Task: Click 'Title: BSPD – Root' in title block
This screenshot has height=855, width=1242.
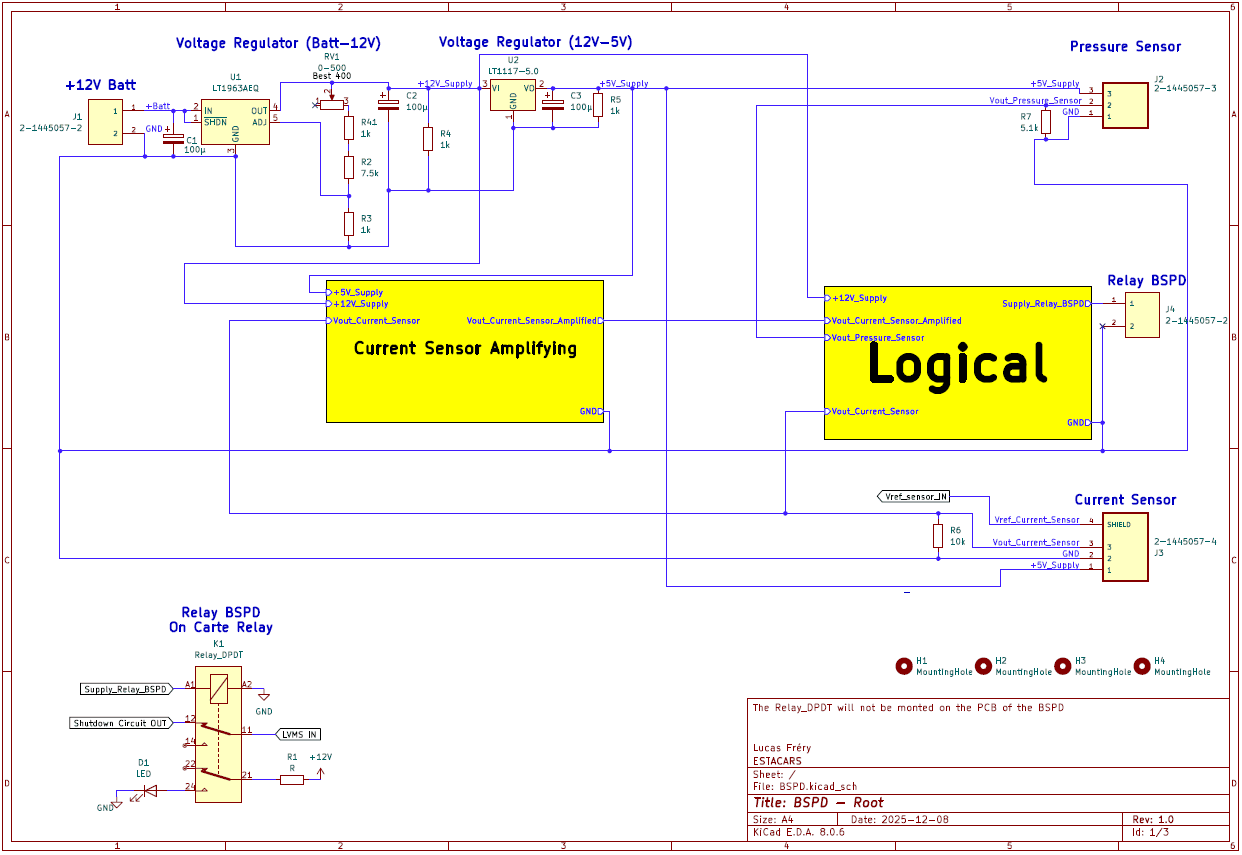Action: coord(818,803)
